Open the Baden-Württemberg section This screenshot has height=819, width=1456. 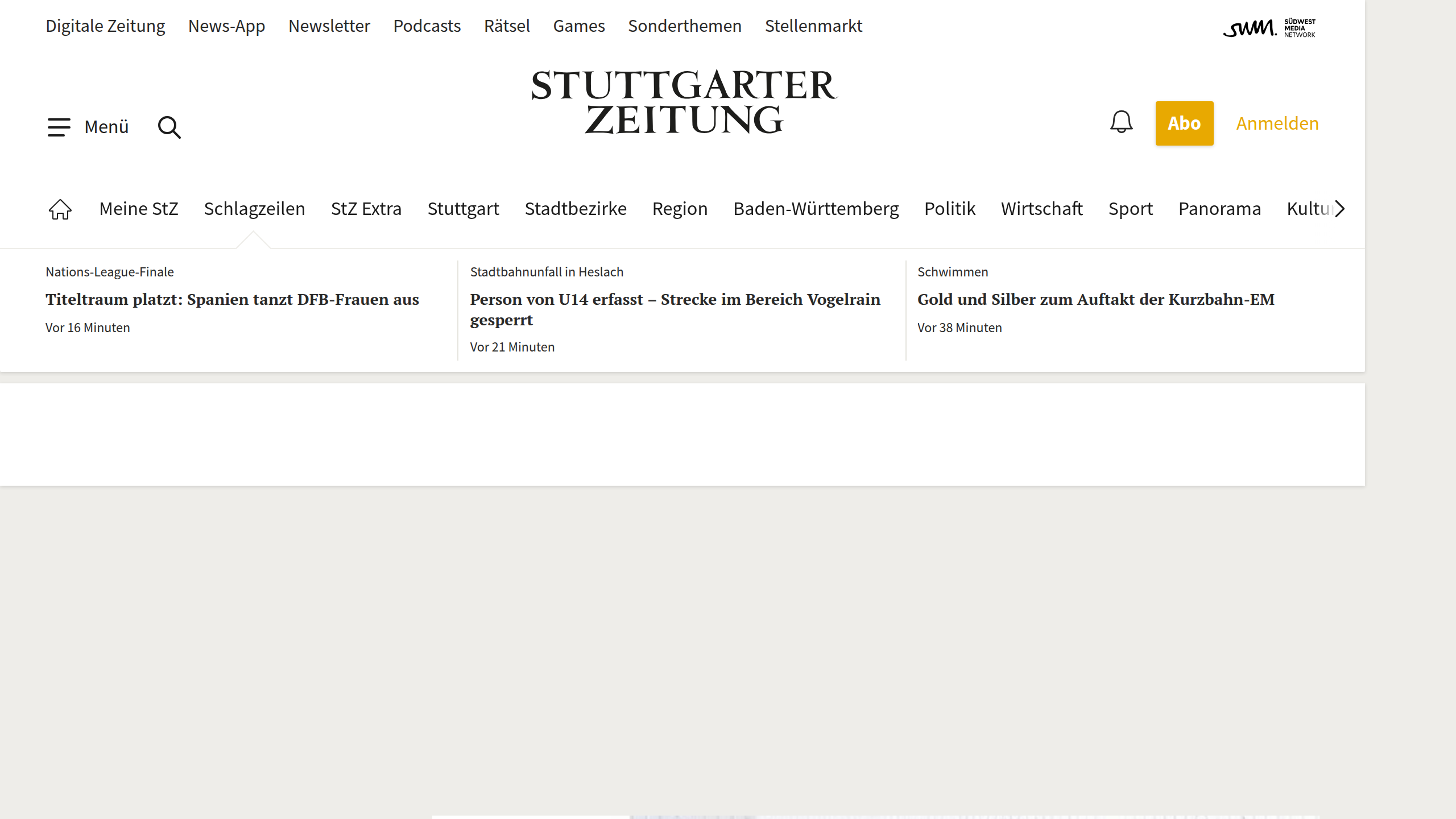coord(816,209)
